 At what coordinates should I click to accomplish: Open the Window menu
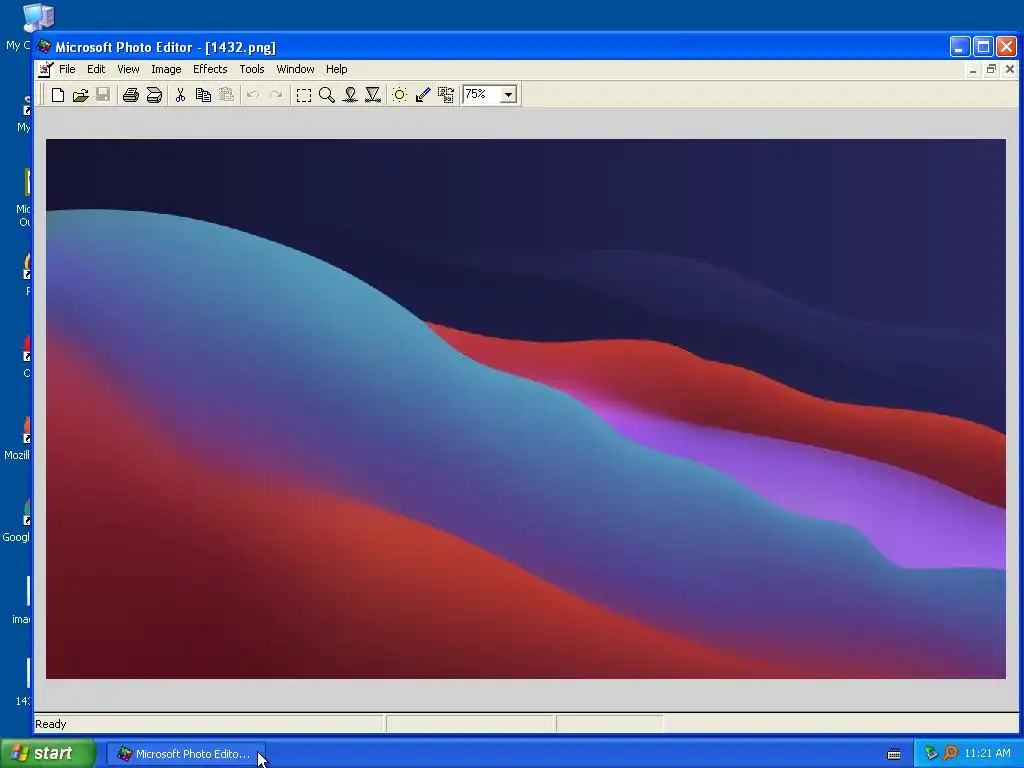[295, 69]
